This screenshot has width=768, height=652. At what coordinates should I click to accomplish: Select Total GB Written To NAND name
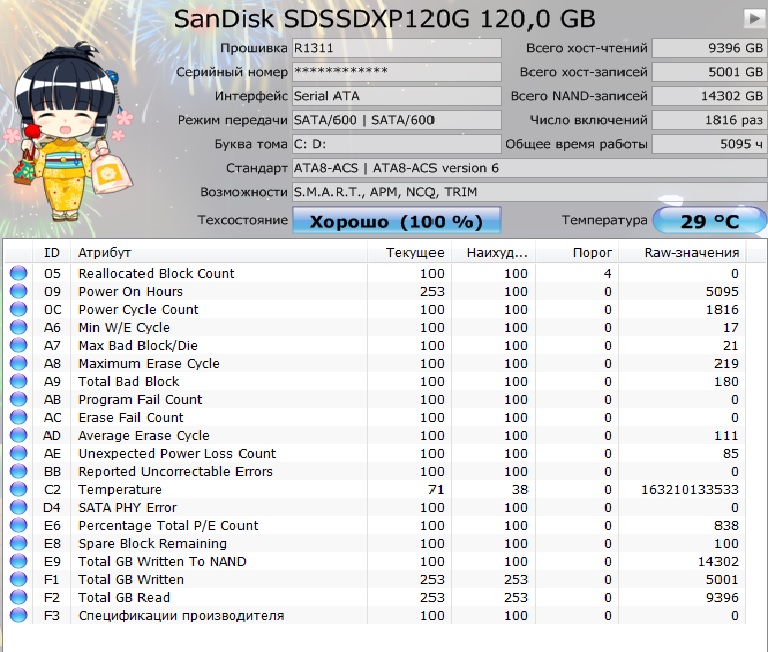click(x=162, y=561)
